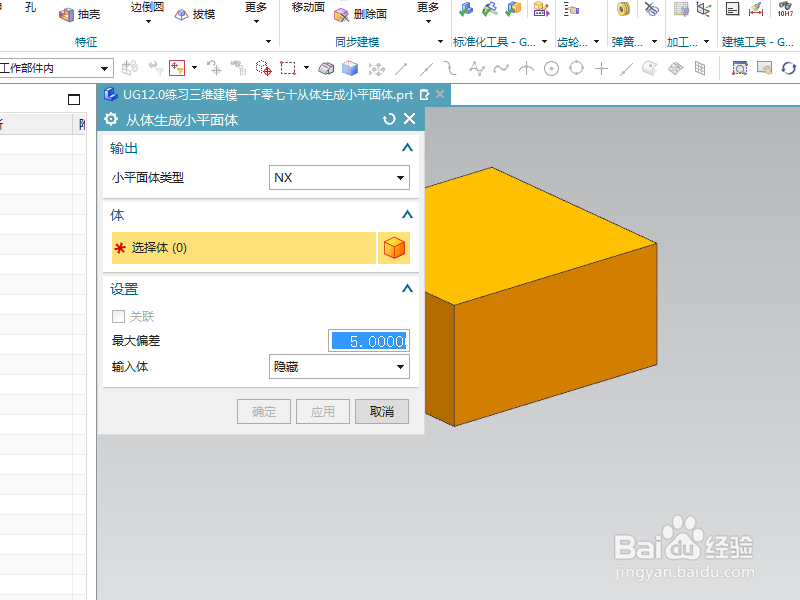Select the Move Face (移动面) tool
800x600 pixels.
click(306, 8)
